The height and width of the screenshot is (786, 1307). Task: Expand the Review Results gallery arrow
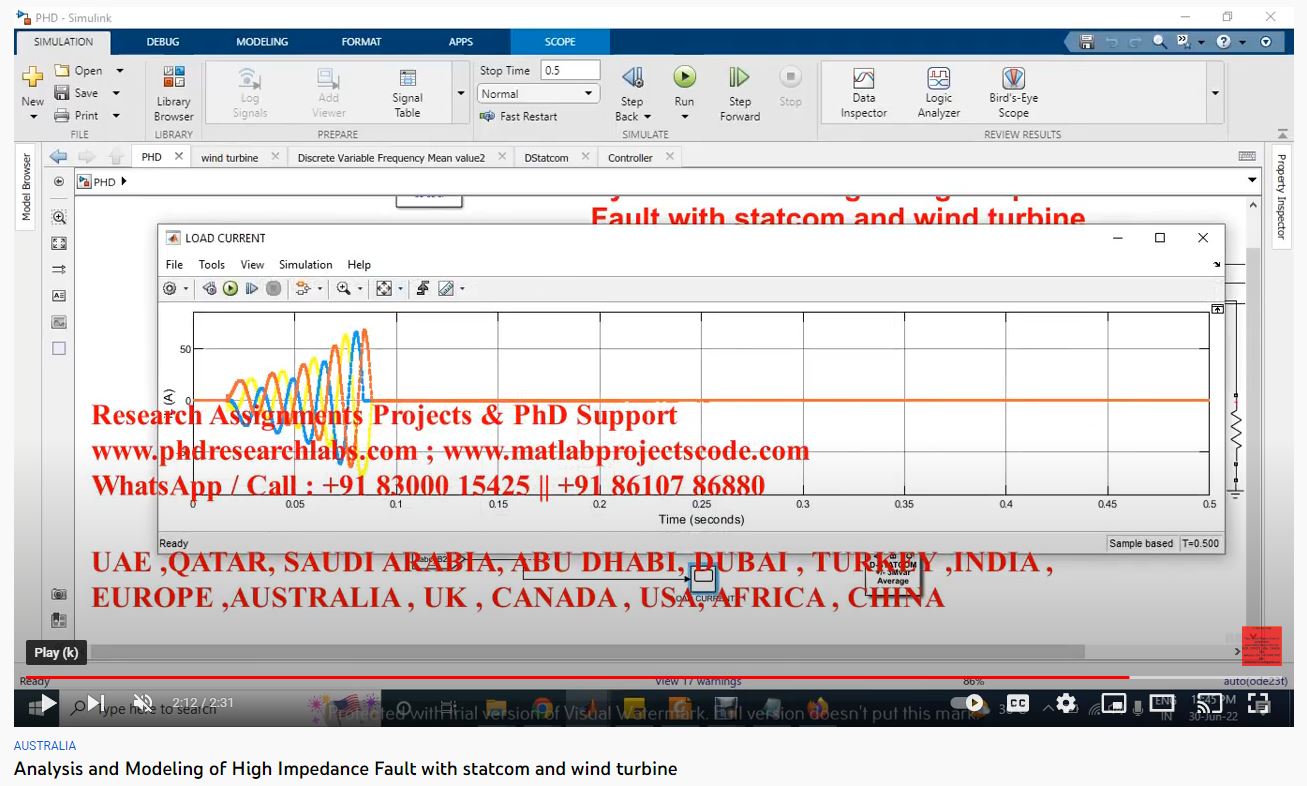click(1215, 93)
